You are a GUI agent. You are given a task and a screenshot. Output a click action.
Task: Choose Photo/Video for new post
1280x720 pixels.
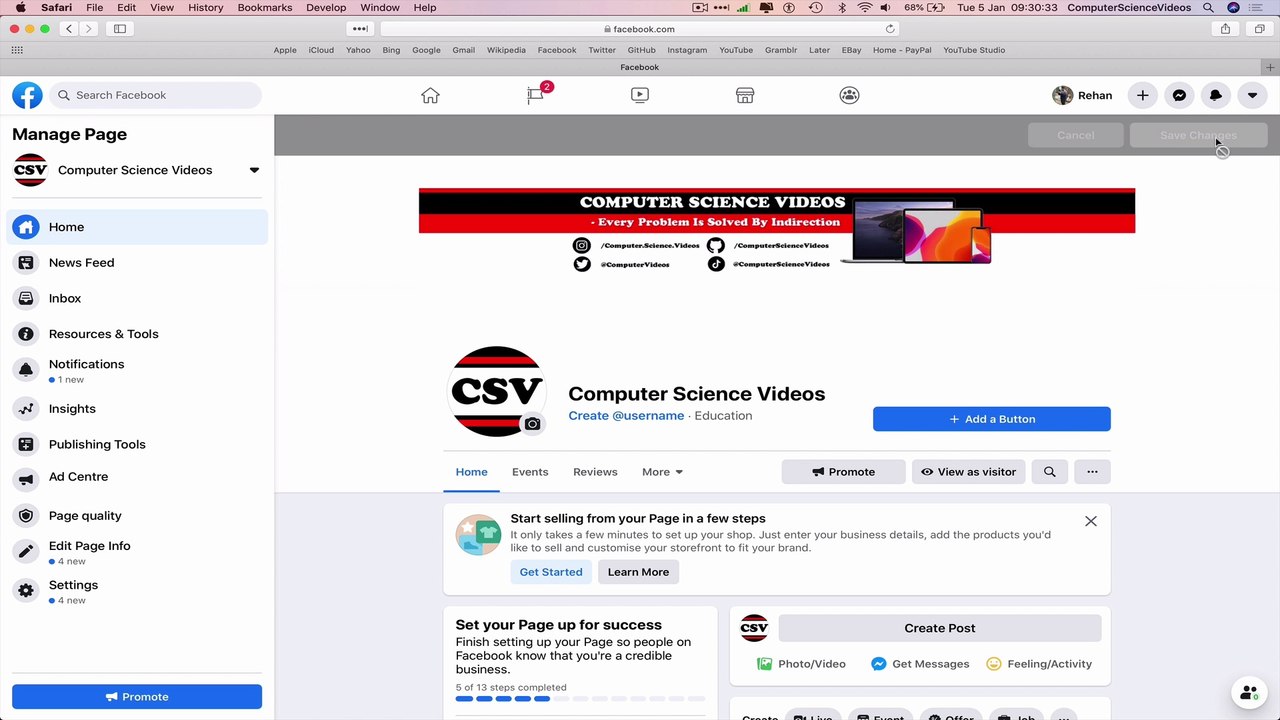coord(801,664)
